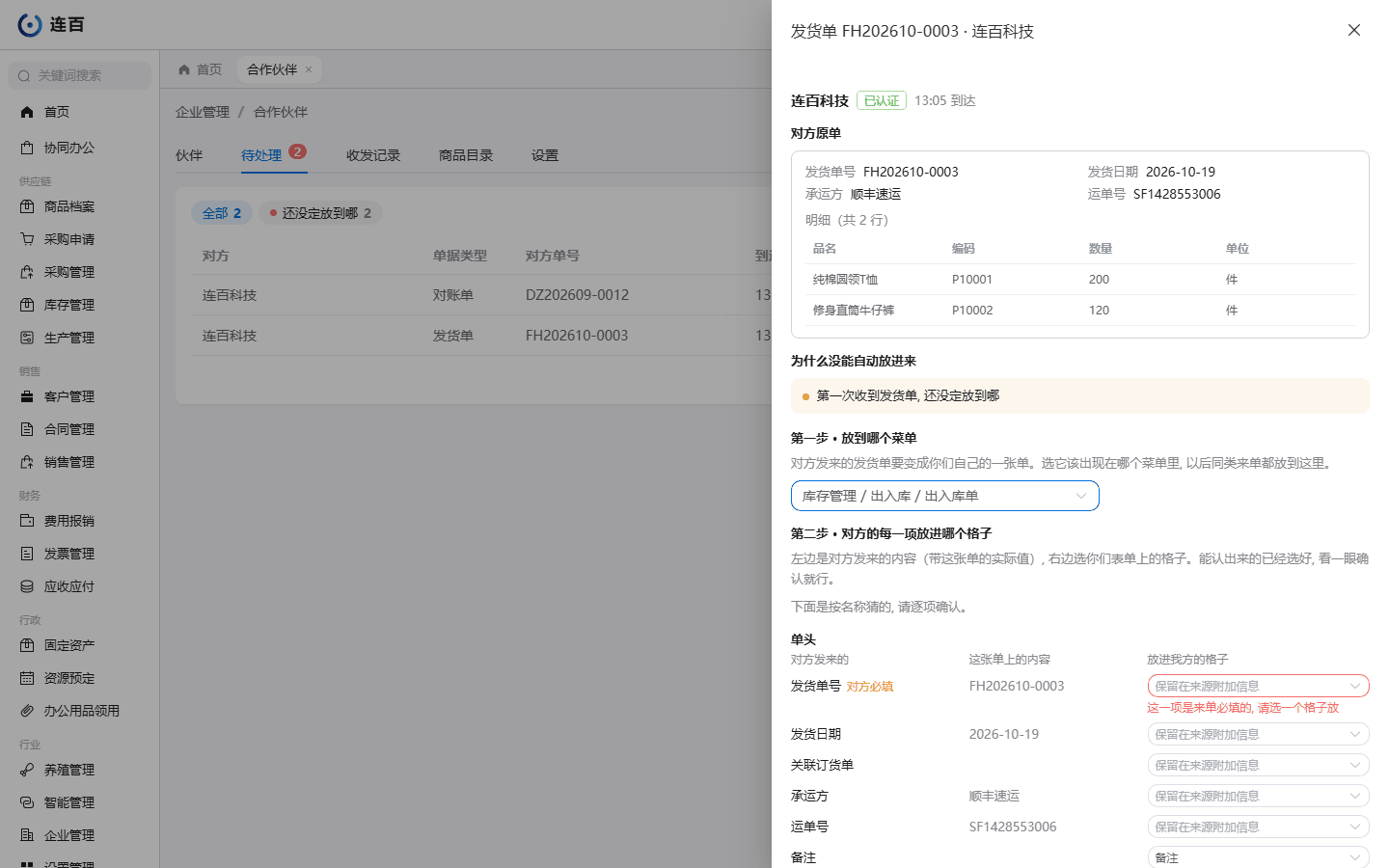Click 企业管理 breadcrumb link

(203, 112)
